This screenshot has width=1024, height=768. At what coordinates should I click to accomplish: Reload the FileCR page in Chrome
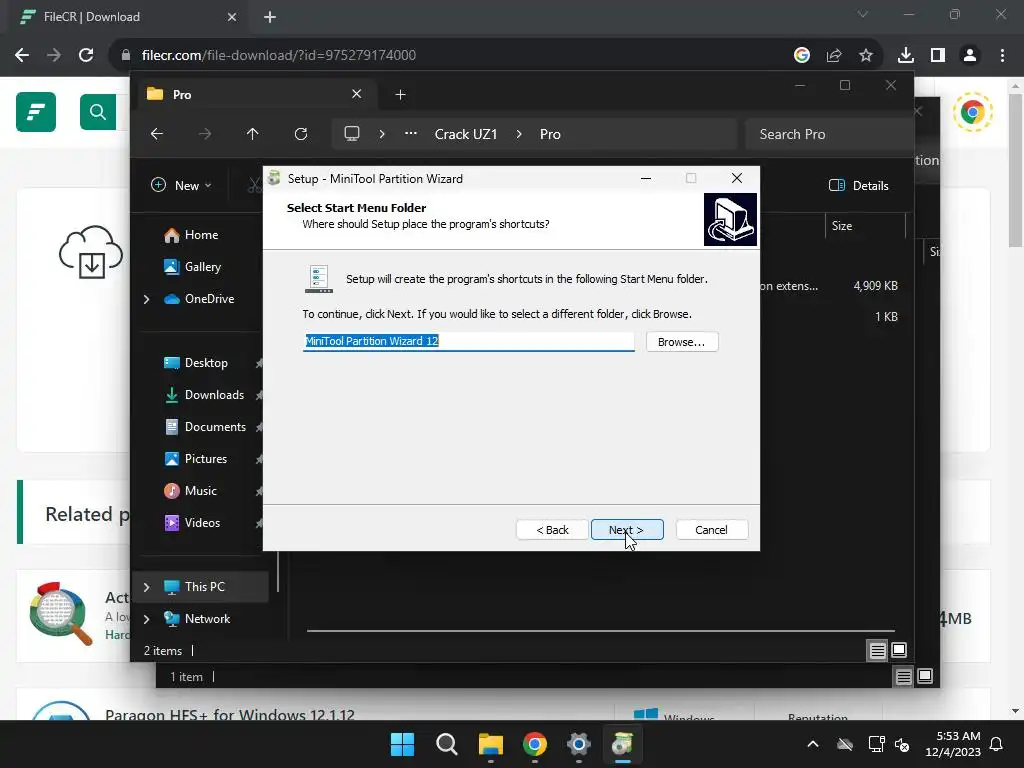[86, 55]
